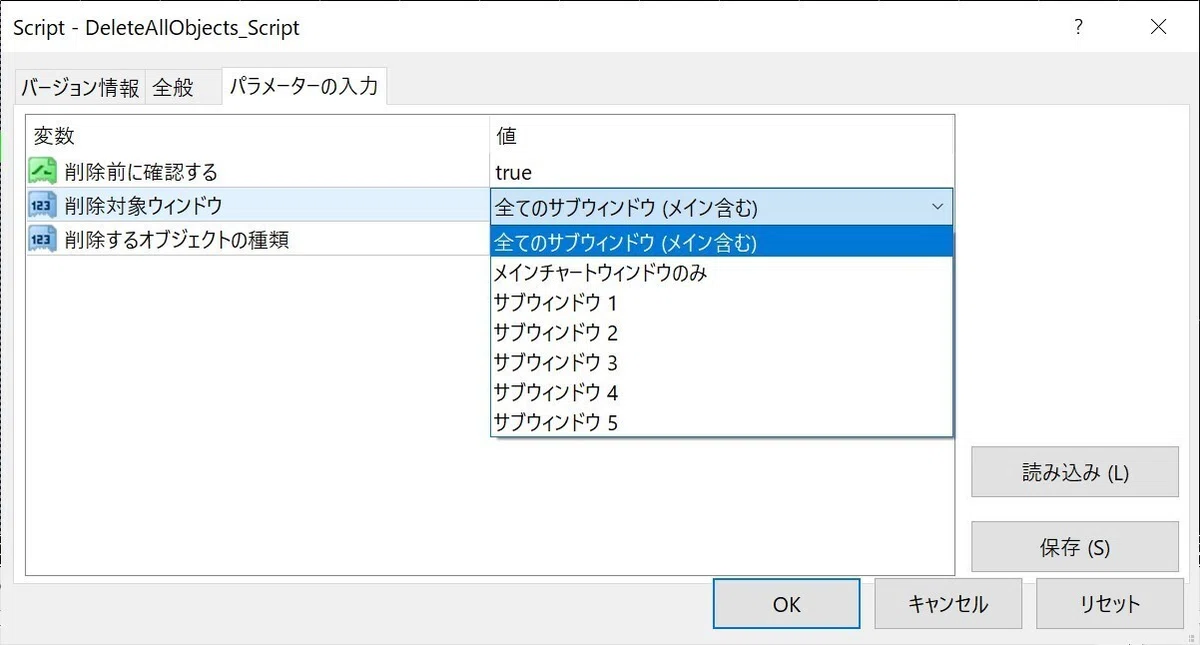The height and width of the screenshot is (645, 1200).
Task: Choose 全てのサブウィンドウ (メイン含む) highlighted option
Action: point(721,242)
